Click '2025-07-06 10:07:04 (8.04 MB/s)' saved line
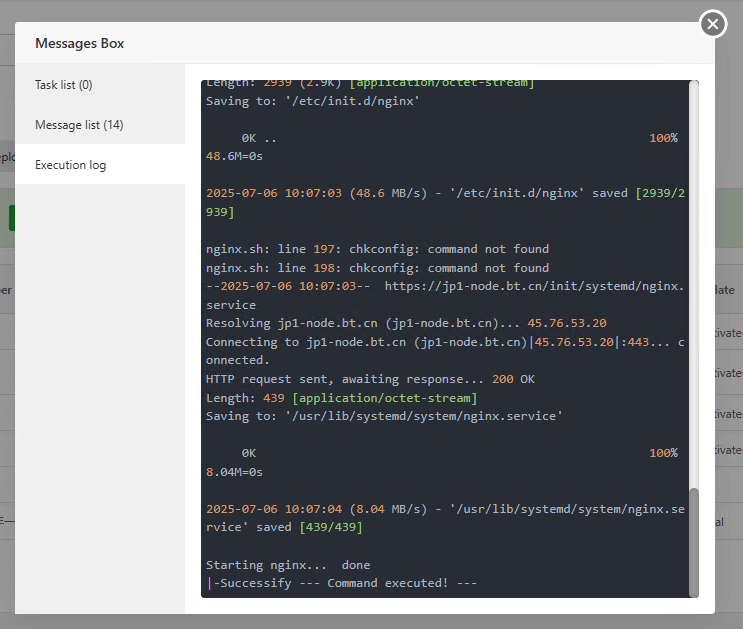 (445, 518)
